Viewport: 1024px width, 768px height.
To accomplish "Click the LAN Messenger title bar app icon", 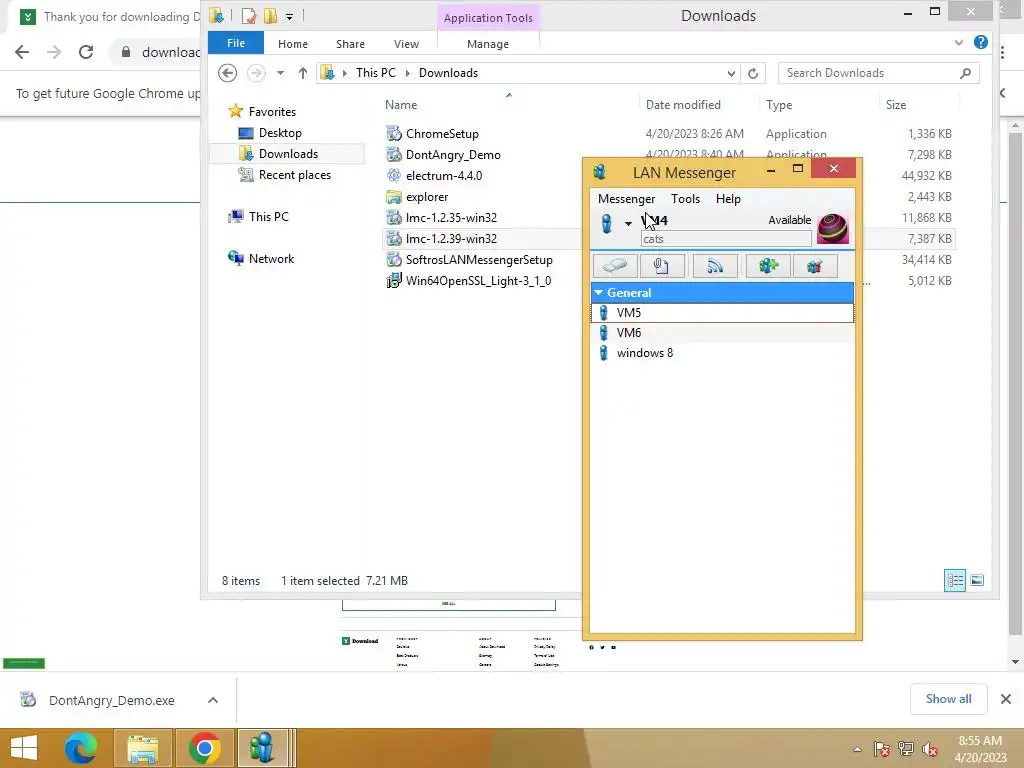I will pyautogui.click(x=599, y=172).
